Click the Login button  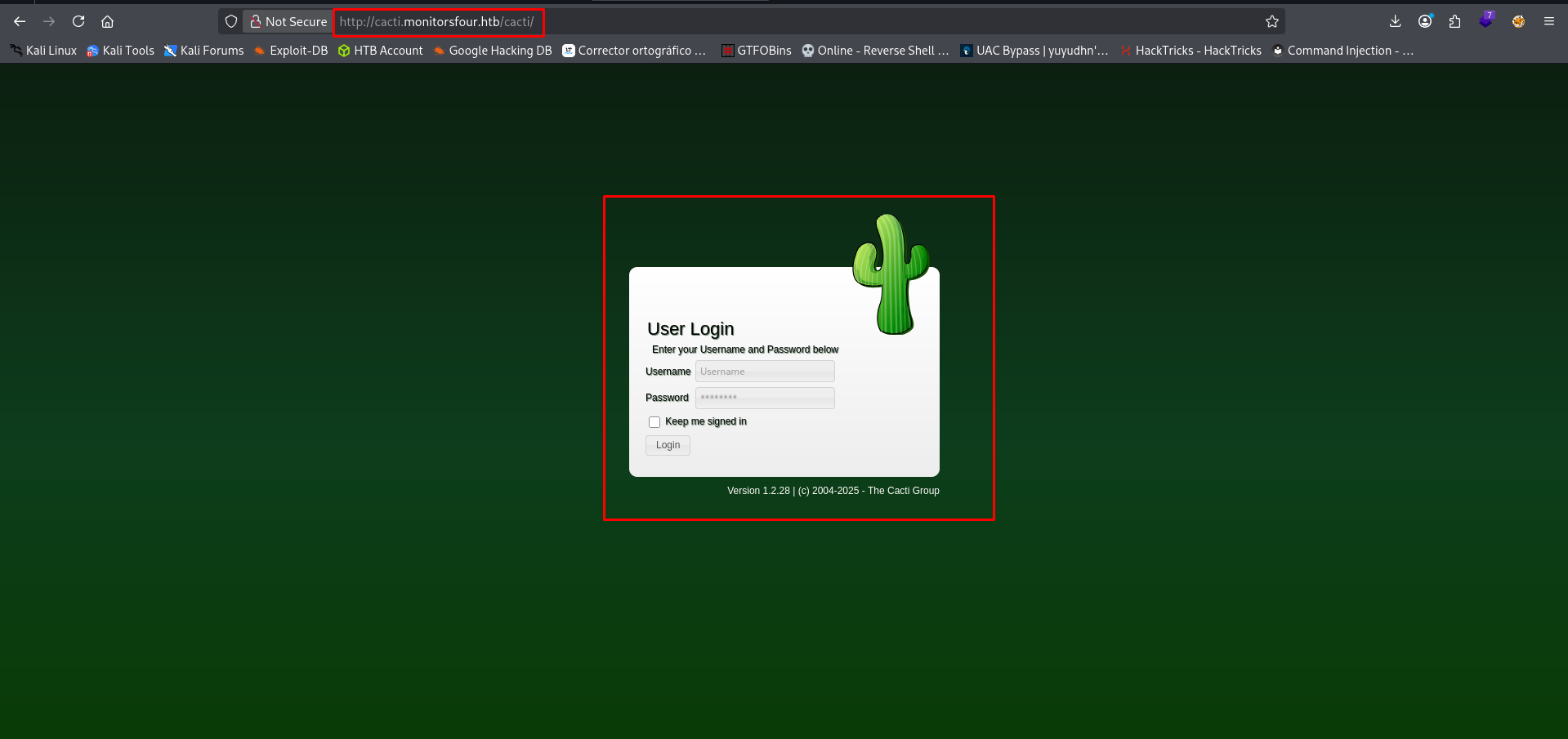tap(668, 445)
